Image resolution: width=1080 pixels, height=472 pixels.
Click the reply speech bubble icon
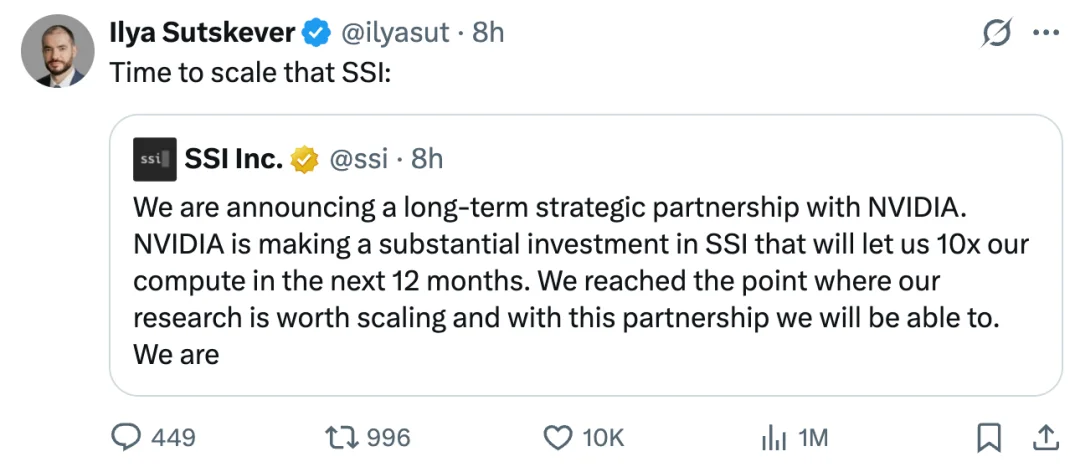[x=126, y=437]
